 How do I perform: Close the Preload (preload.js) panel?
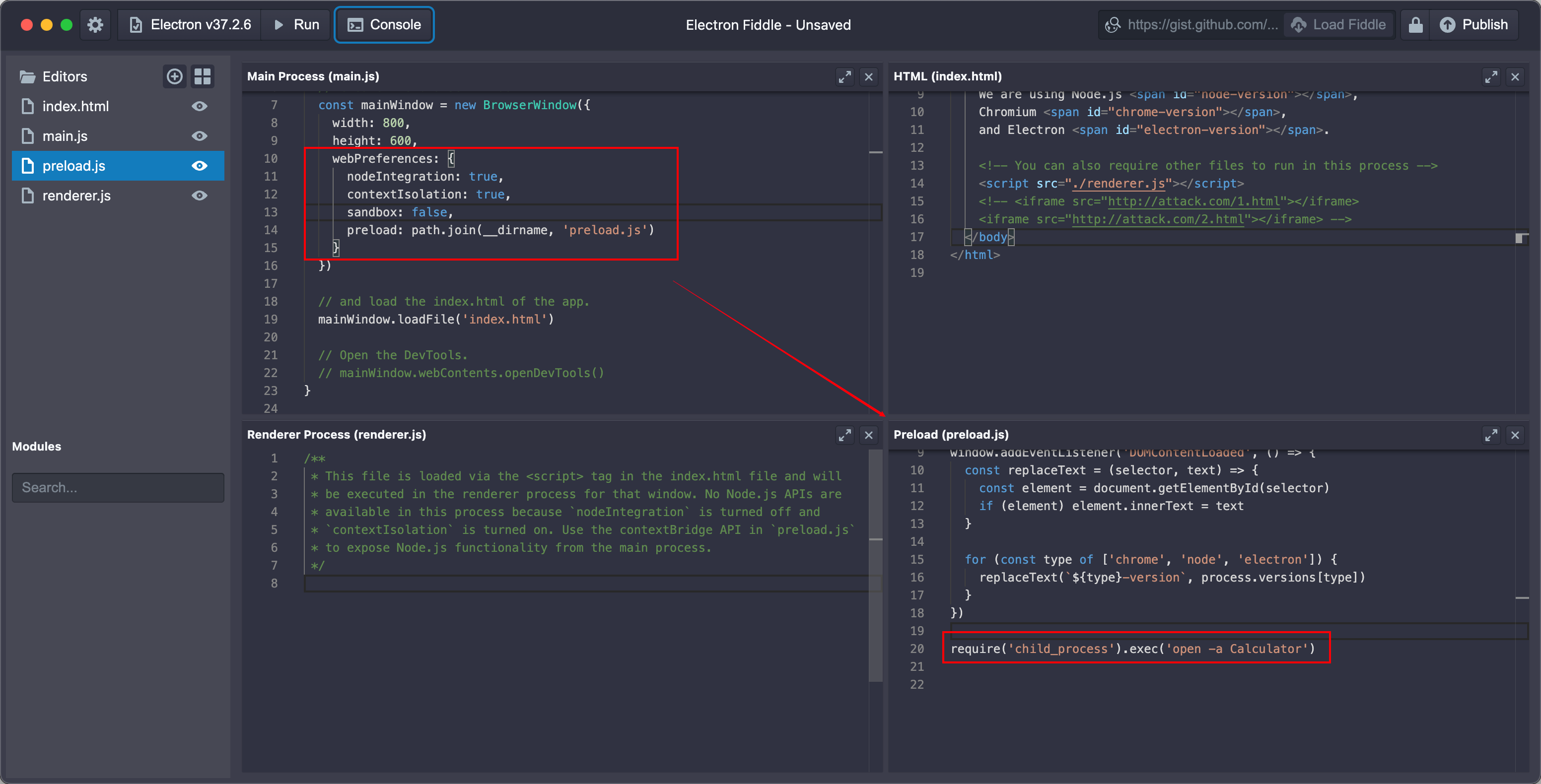coord(1515,435)
